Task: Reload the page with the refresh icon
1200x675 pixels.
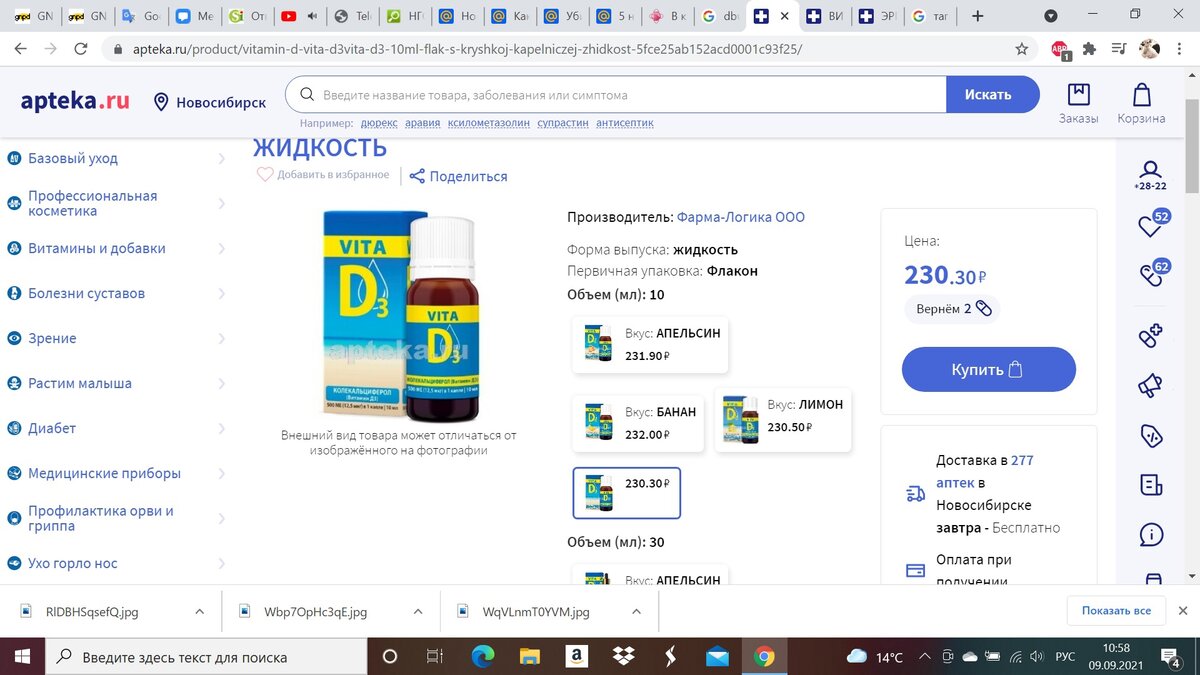Action: pos(81,48)
